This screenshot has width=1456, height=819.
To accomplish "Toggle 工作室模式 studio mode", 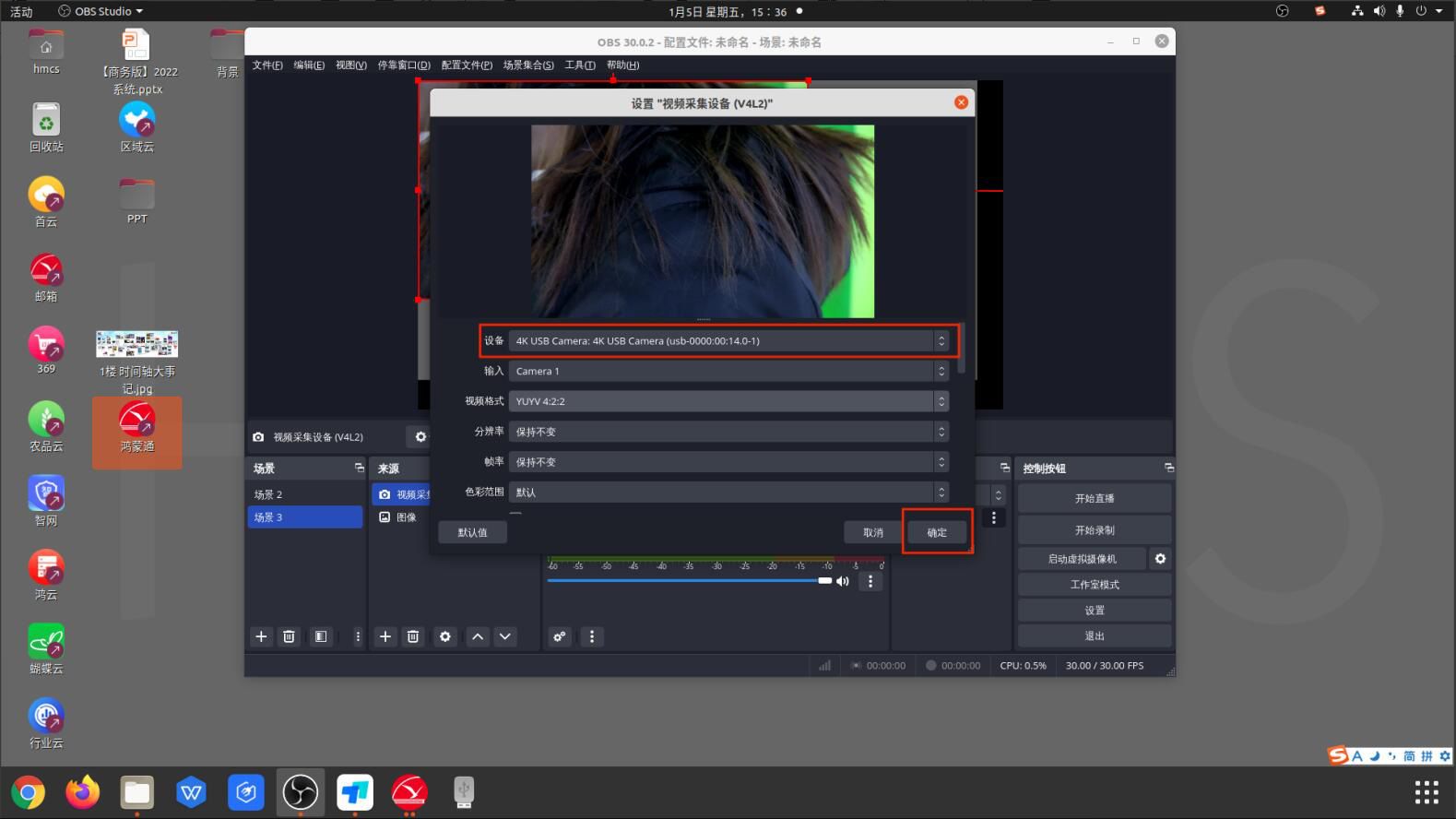I will (1094, 585).
